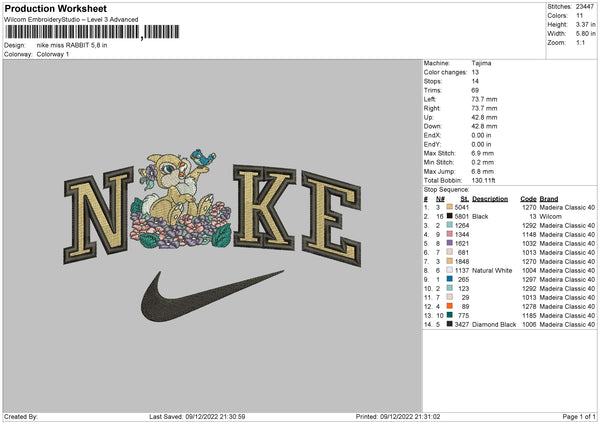Click the Production Worksheet title
Screen dimensions: 600x424
55,8
